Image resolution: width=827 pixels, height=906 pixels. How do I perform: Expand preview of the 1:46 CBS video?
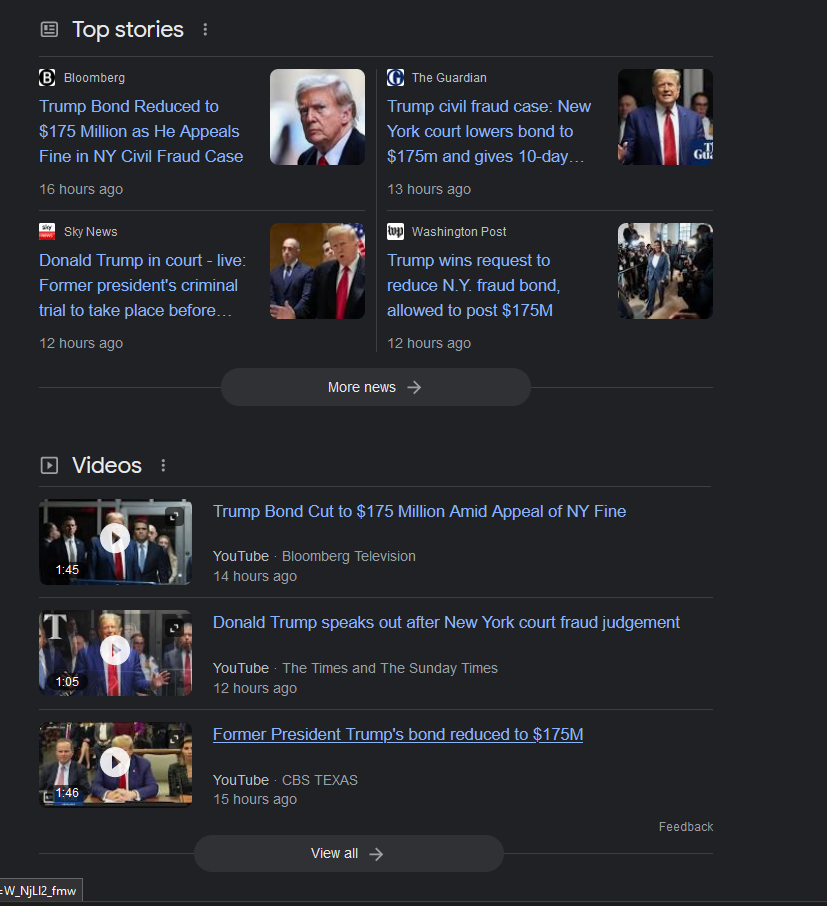point(175,738)
